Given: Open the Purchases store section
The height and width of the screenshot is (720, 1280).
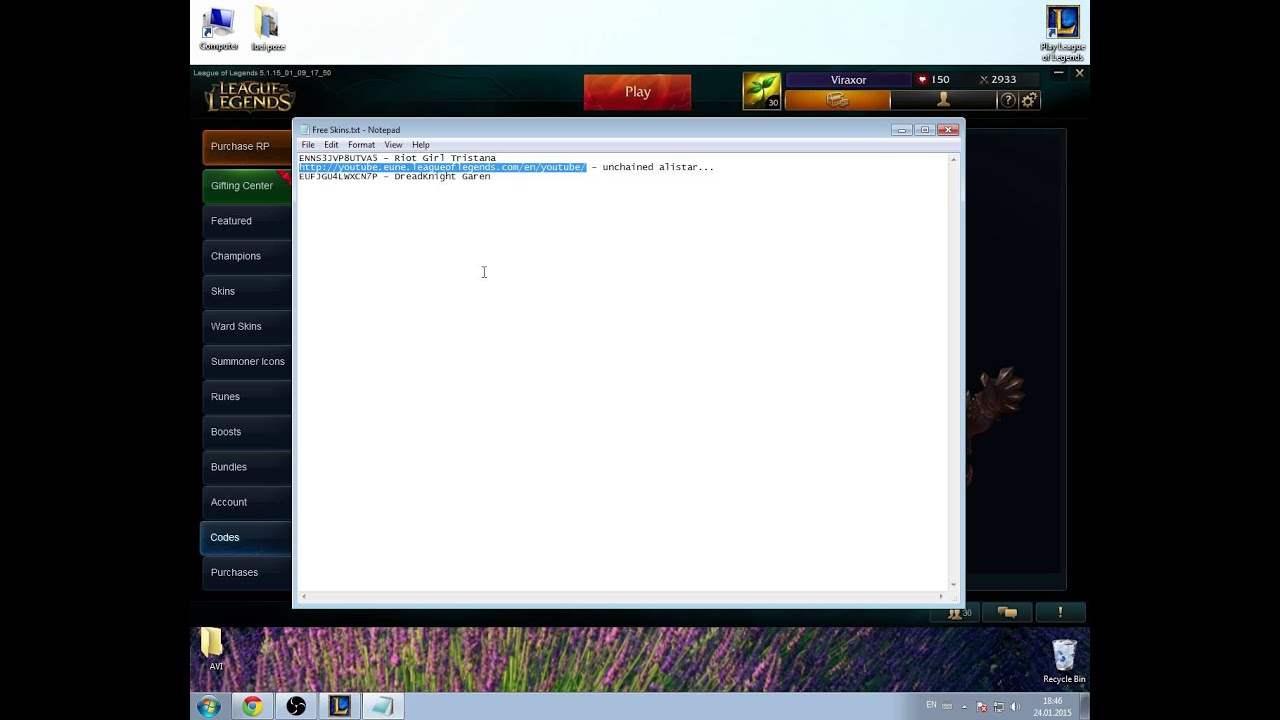Looking at the screenshot, I should pyautogui.click(x=246, y=572).
